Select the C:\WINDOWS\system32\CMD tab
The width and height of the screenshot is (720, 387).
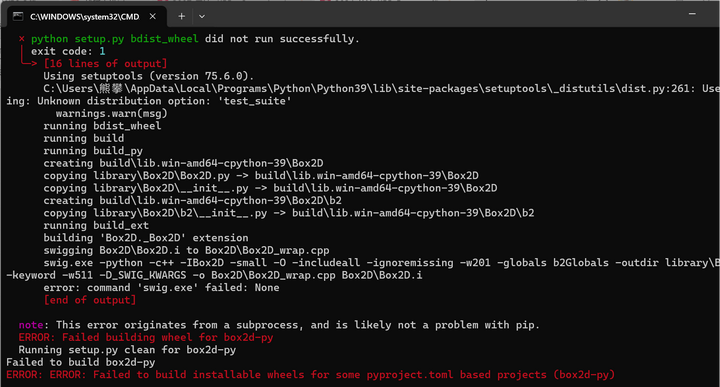[x=84, y=17]
